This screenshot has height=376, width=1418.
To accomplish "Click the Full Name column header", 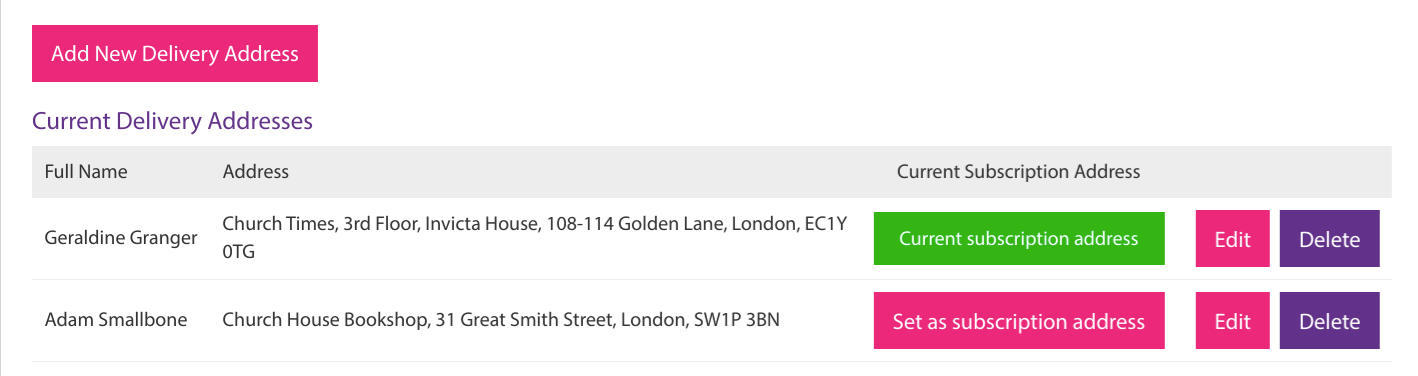I will 86,172.
